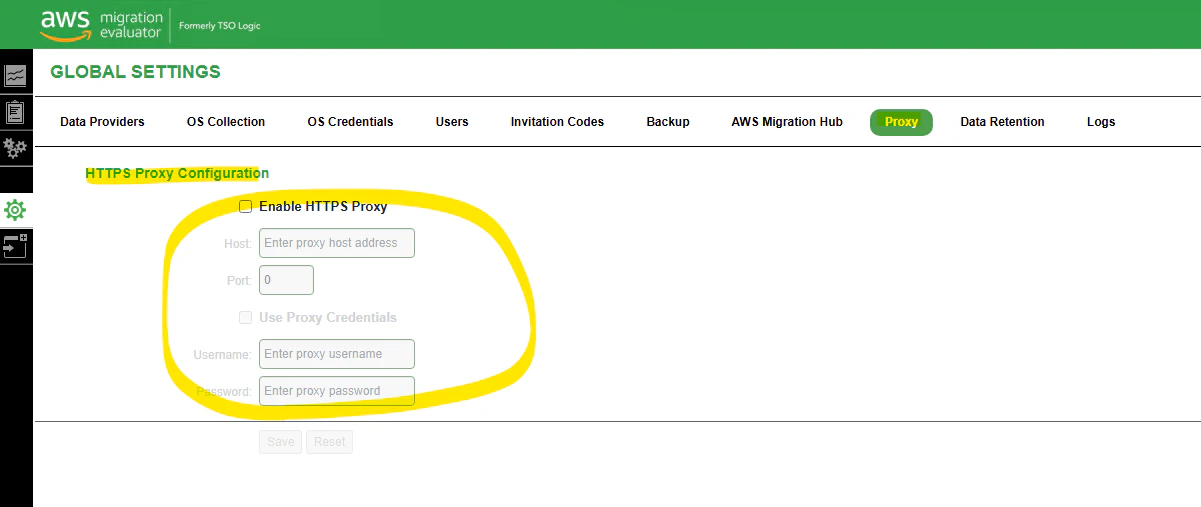This screenshot has width=1201, height=507.
Task: Focus the proxy Username field
Action: (x=336, y=354)
